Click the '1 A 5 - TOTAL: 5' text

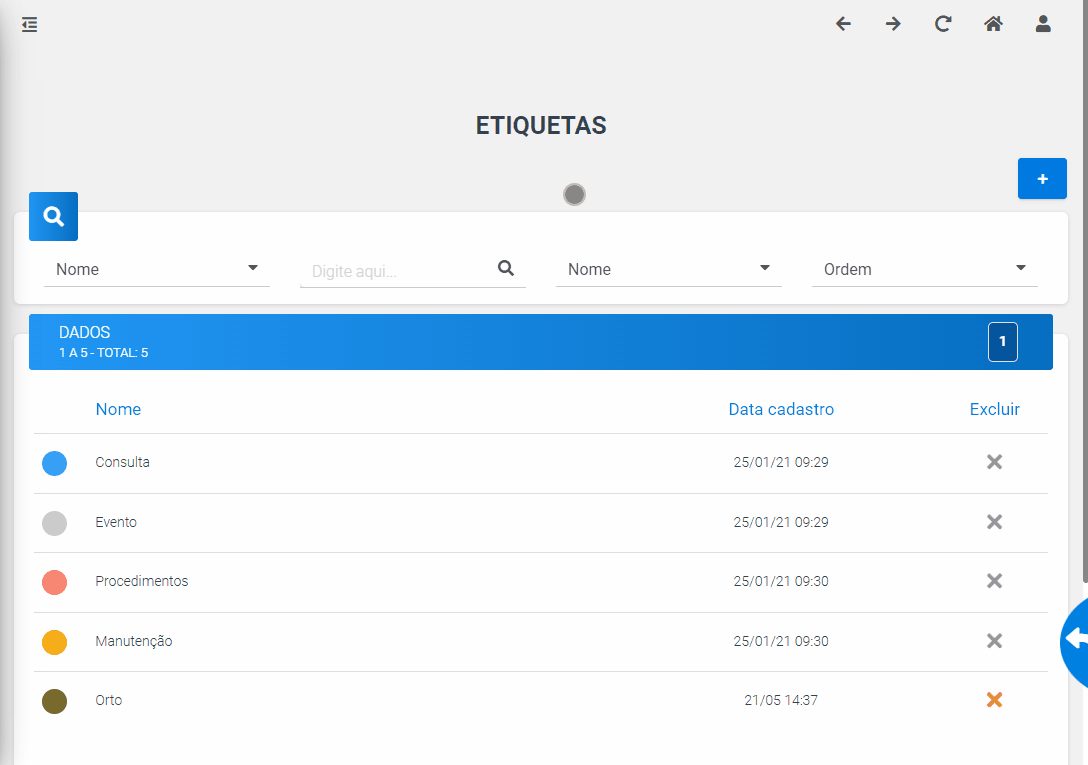point(103,353)
